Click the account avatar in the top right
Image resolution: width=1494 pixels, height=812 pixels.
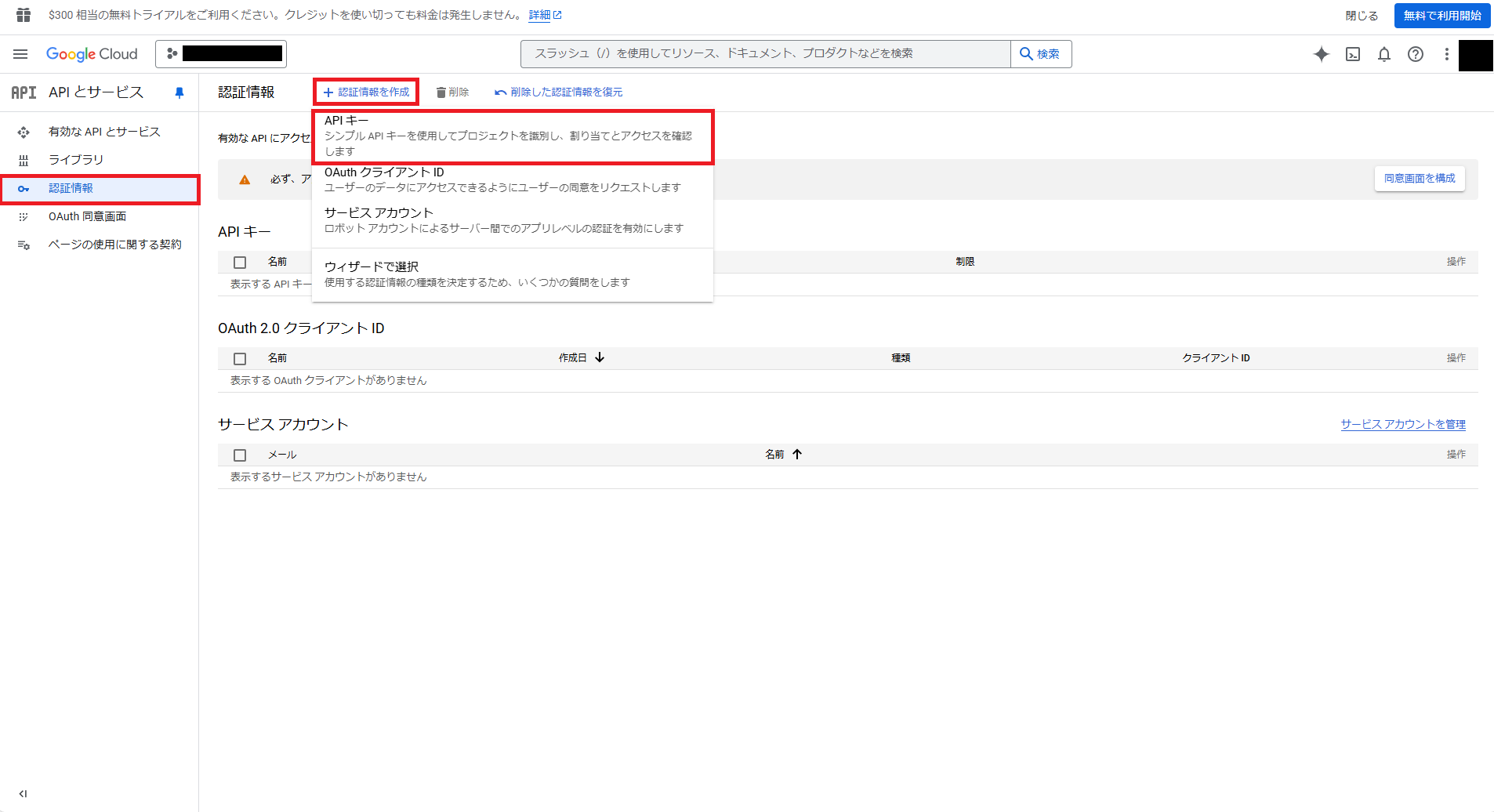(x=1475, y=55)
